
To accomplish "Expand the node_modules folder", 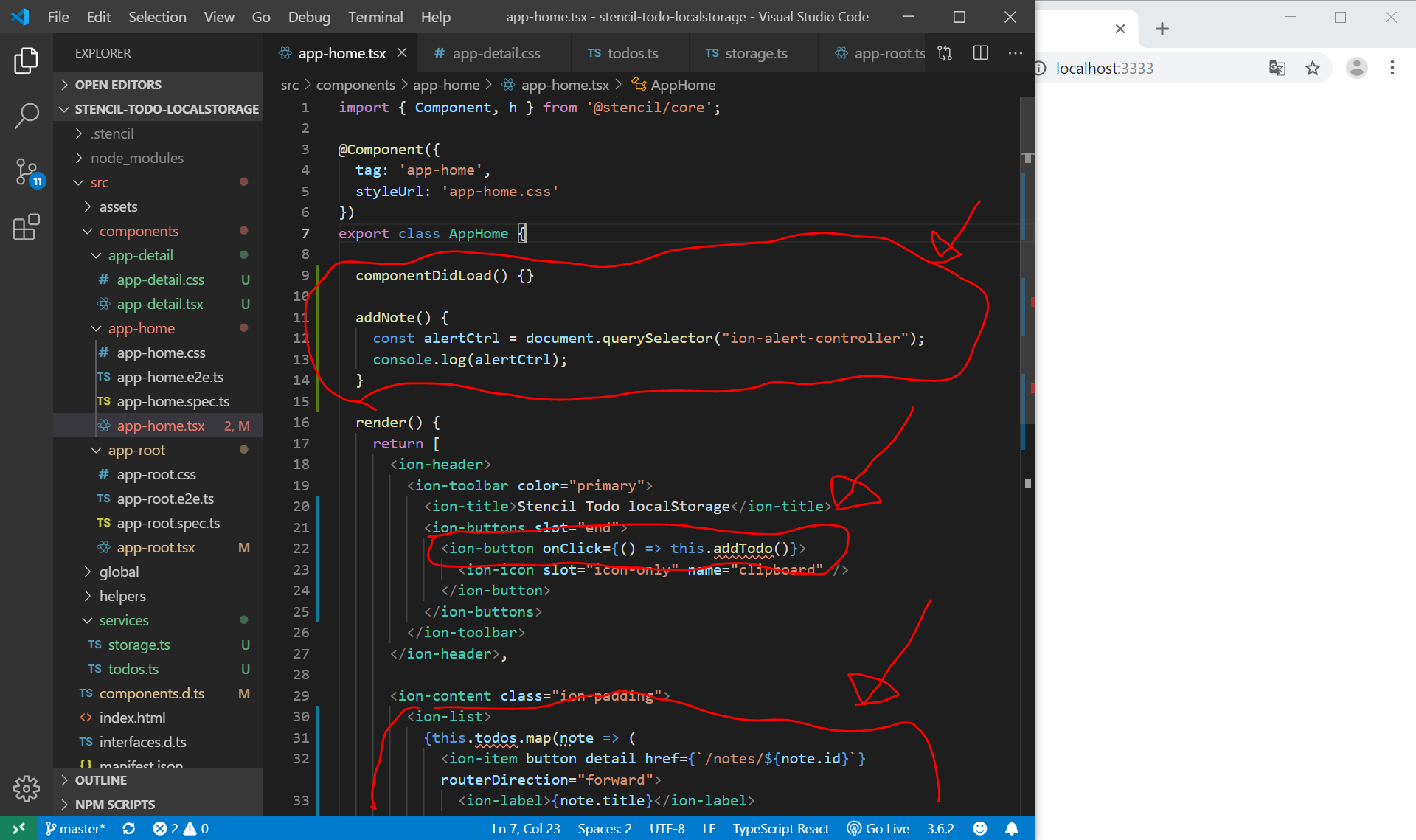I will [158, 158].
